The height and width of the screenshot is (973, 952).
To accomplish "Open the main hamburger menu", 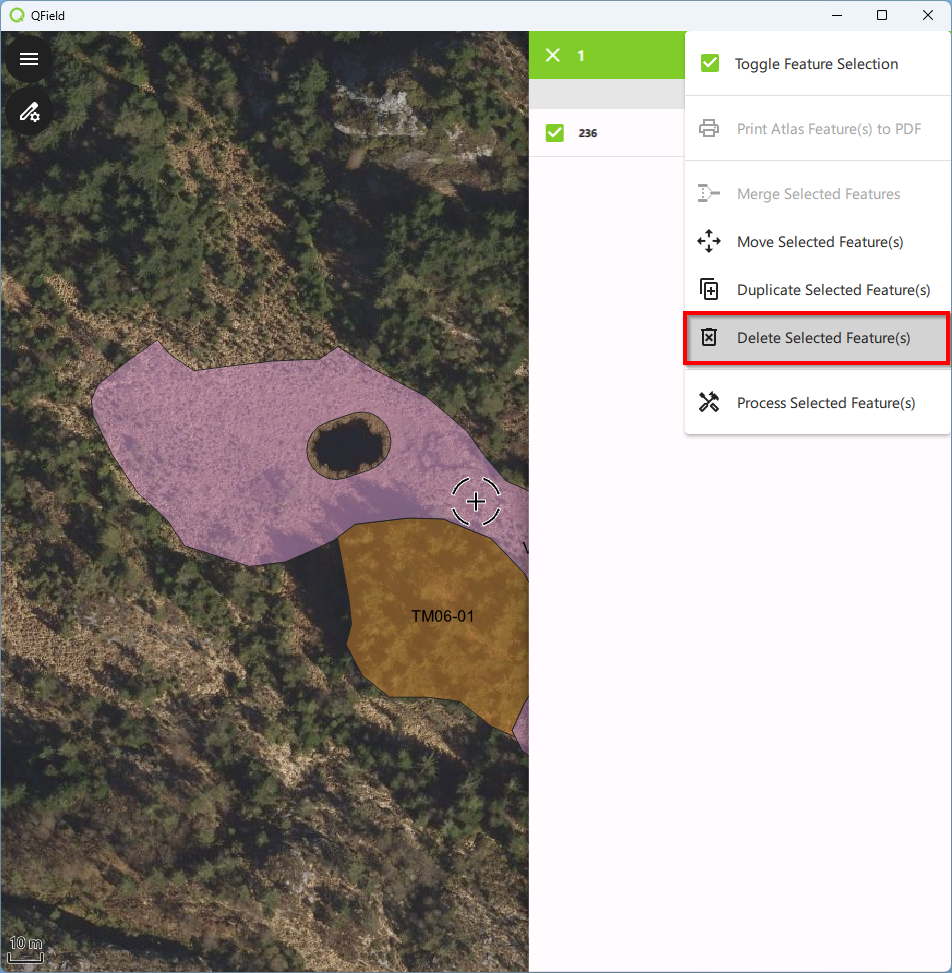I will click(x=29, y=59).
